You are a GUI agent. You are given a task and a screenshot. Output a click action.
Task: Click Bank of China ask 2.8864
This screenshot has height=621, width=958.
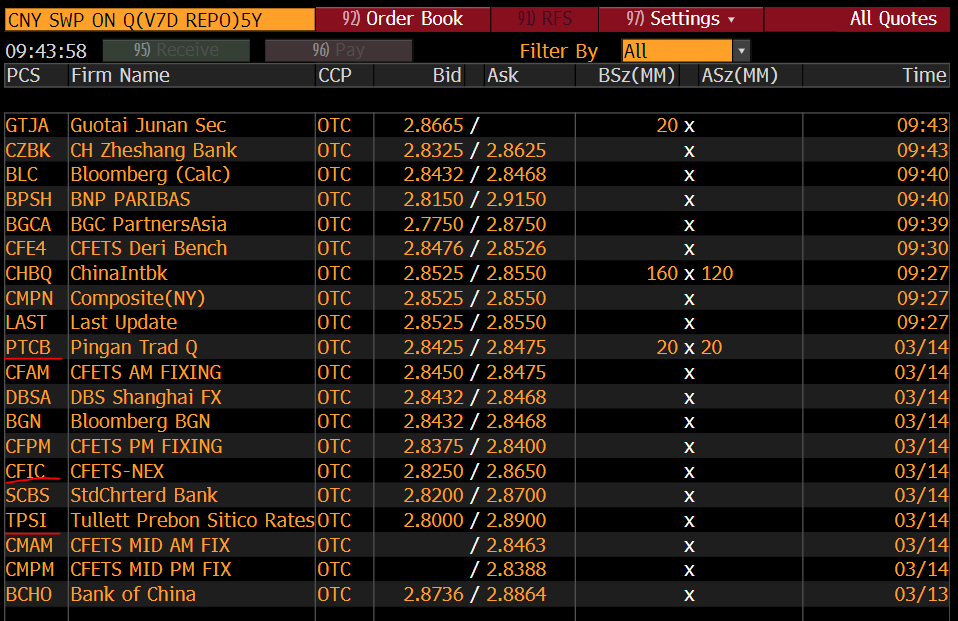[516, 594]
